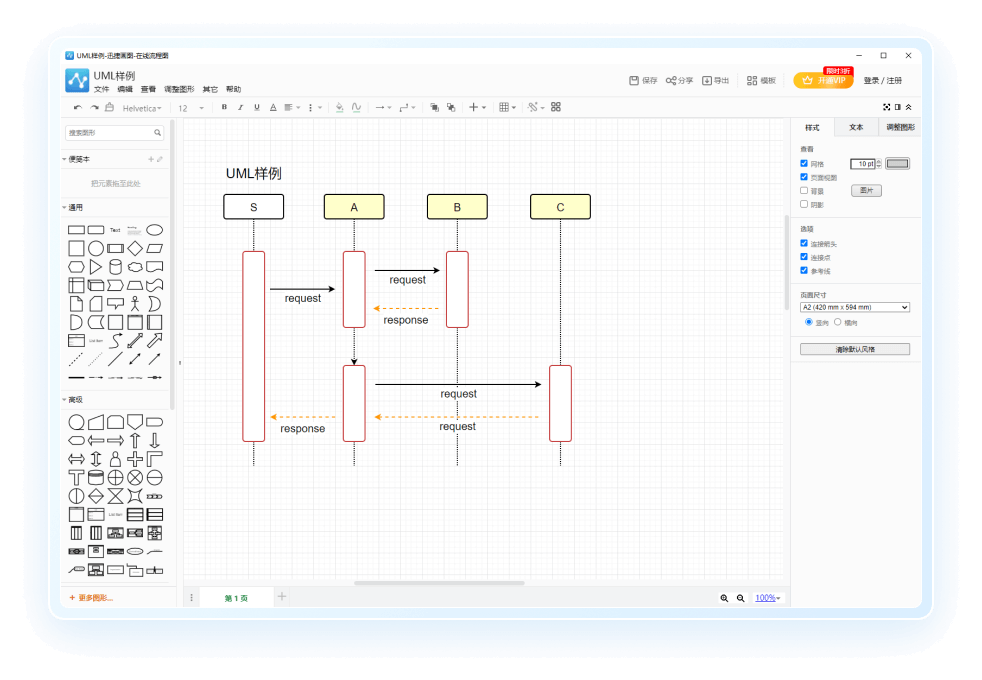Open the fill color bucket tool

[339, 107]
